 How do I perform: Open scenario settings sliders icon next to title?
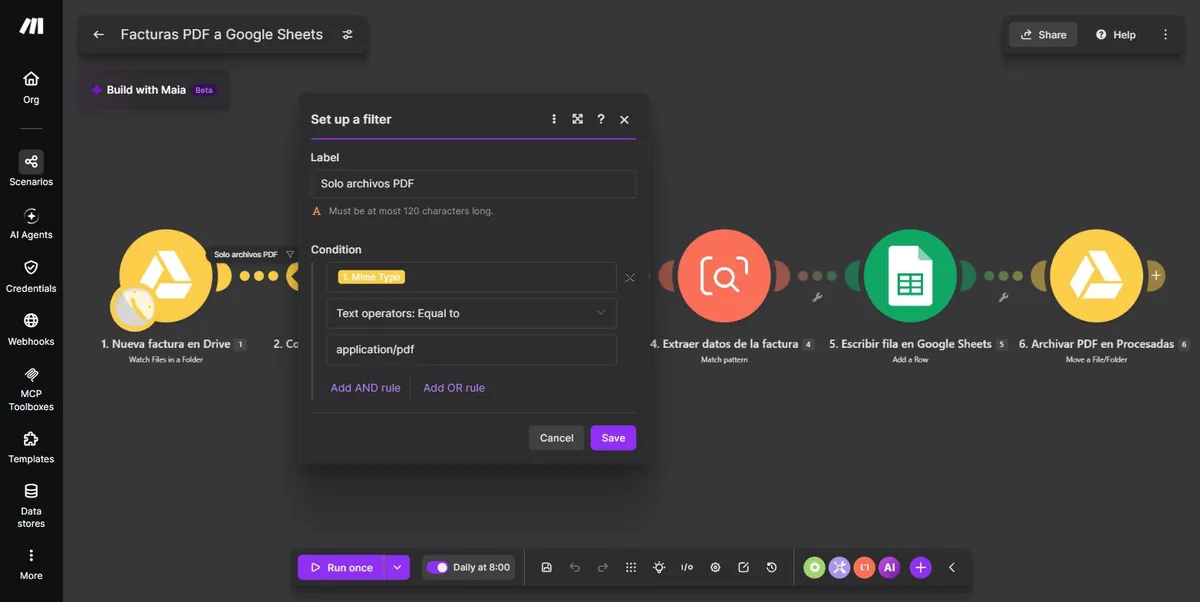click(347, 35)
